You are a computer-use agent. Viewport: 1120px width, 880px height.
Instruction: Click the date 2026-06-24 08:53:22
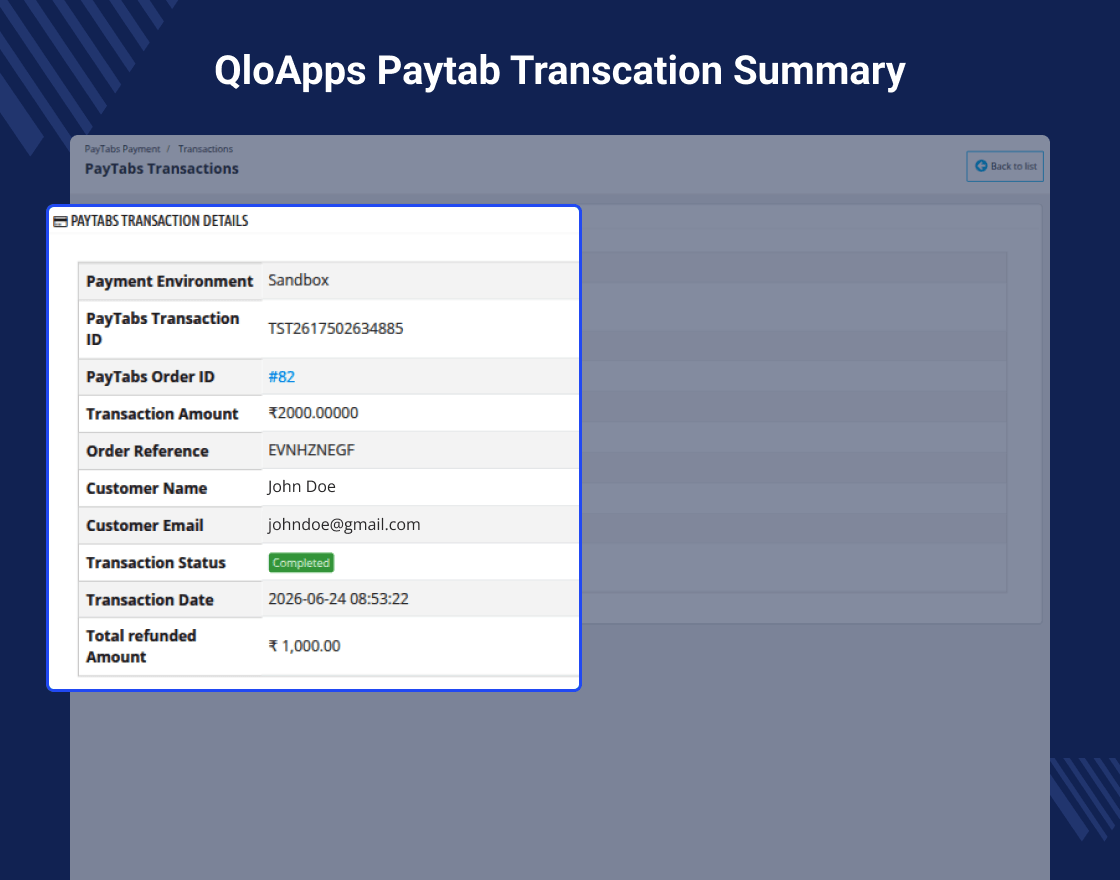(x=338, y=599)
